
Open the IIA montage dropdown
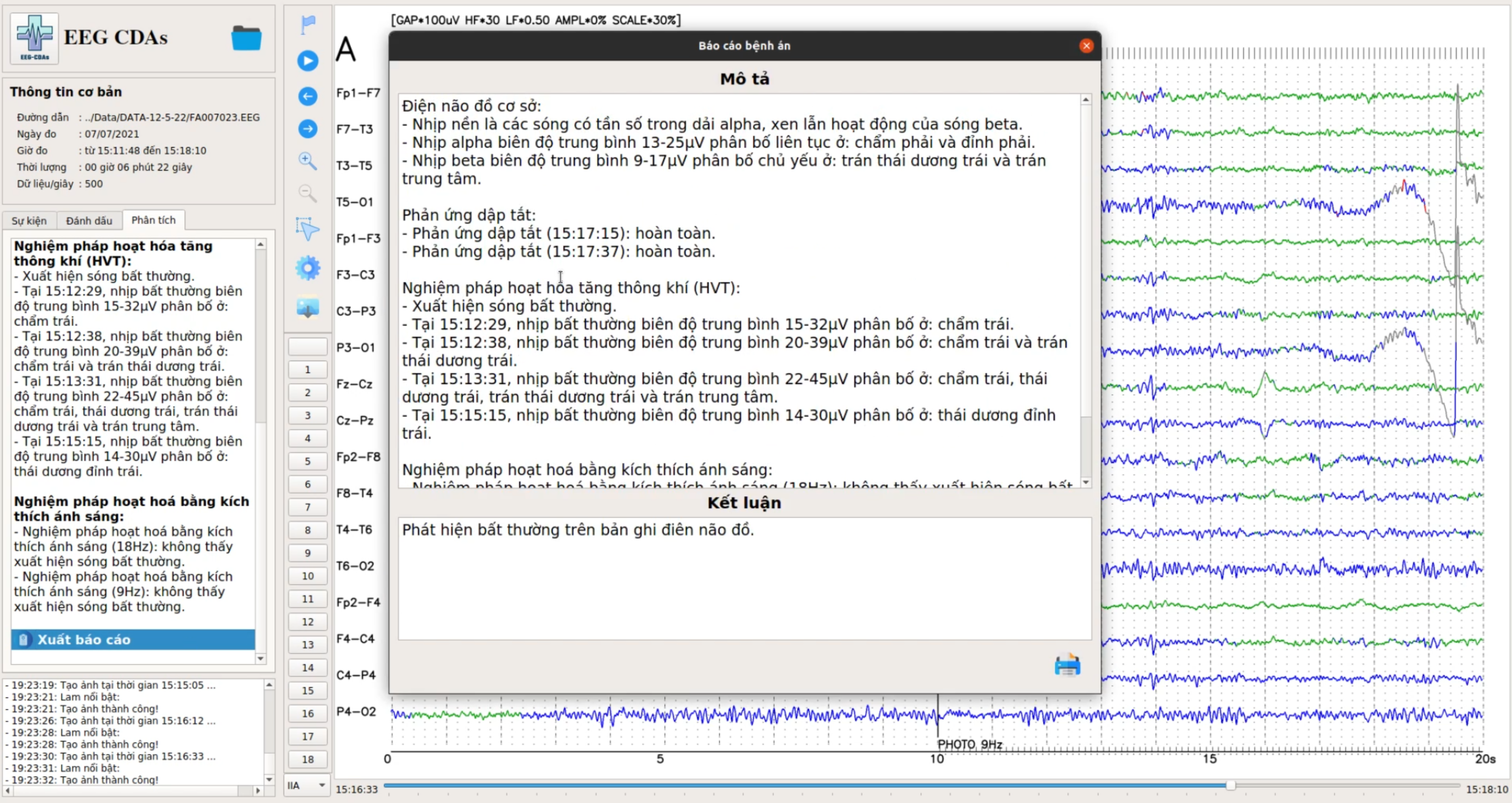point(306,785)
